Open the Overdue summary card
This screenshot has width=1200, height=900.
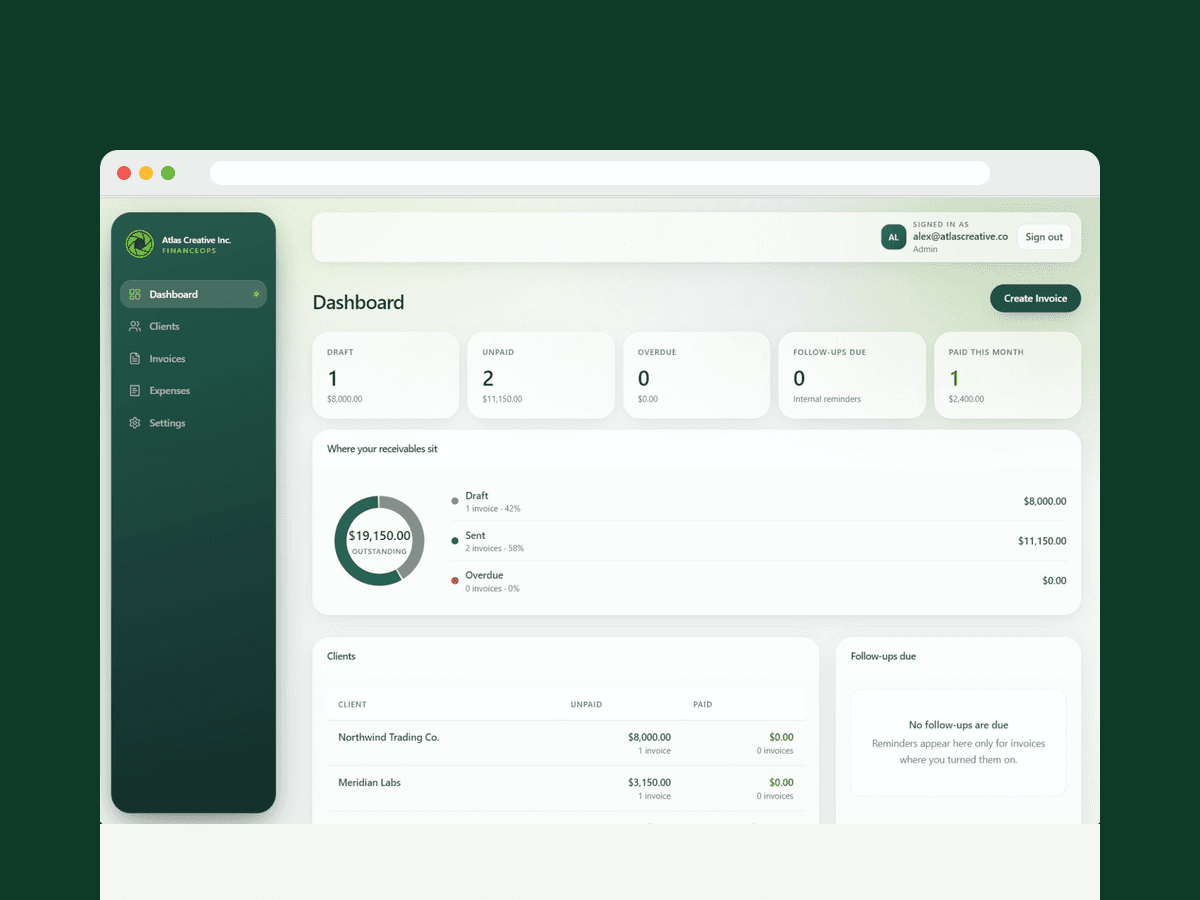697,375
